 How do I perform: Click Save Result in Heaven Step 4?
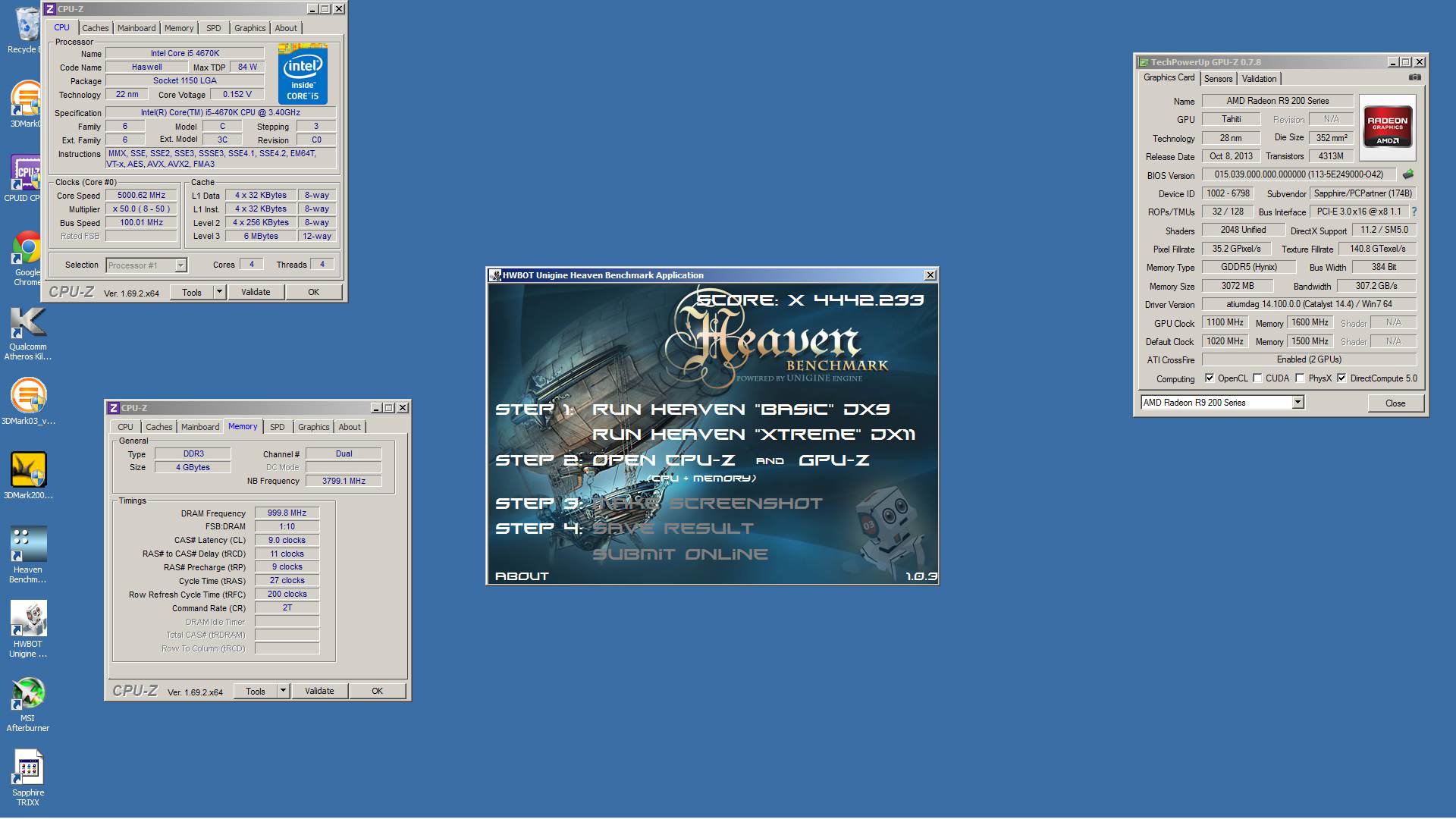point(673,529)
